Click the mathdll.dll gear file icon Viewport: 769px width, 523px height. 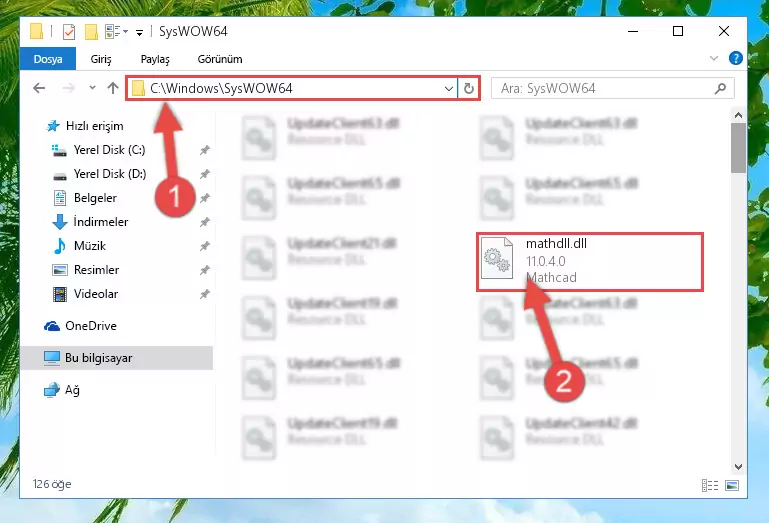tap(496, 258)
